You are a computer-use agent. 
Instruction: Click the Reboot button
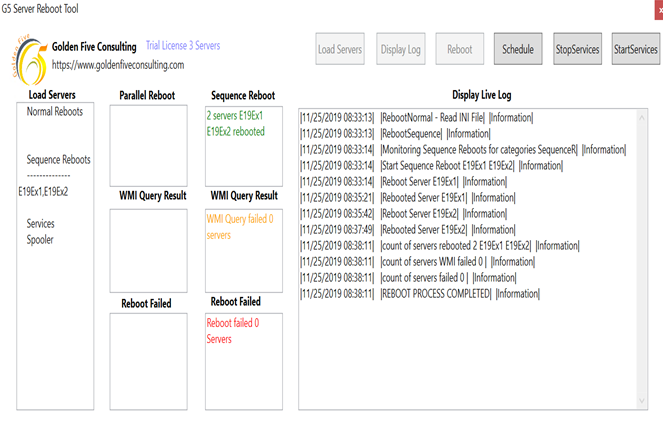coord(459,49)
